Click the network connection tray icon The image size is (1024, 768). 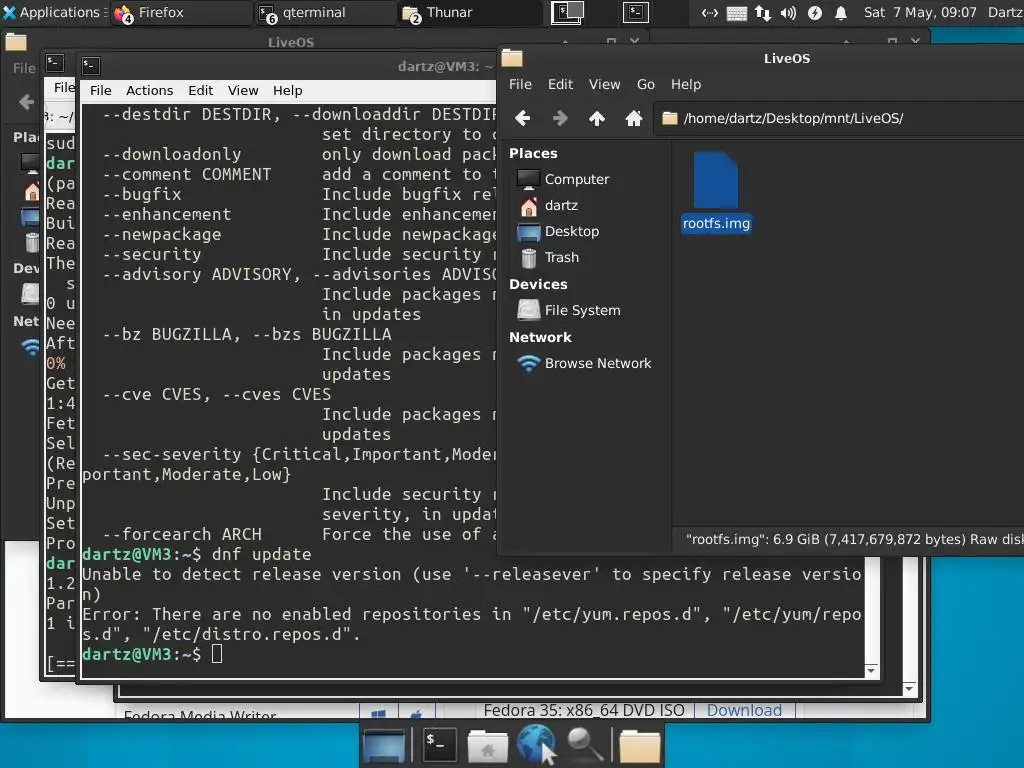(763, 13)
